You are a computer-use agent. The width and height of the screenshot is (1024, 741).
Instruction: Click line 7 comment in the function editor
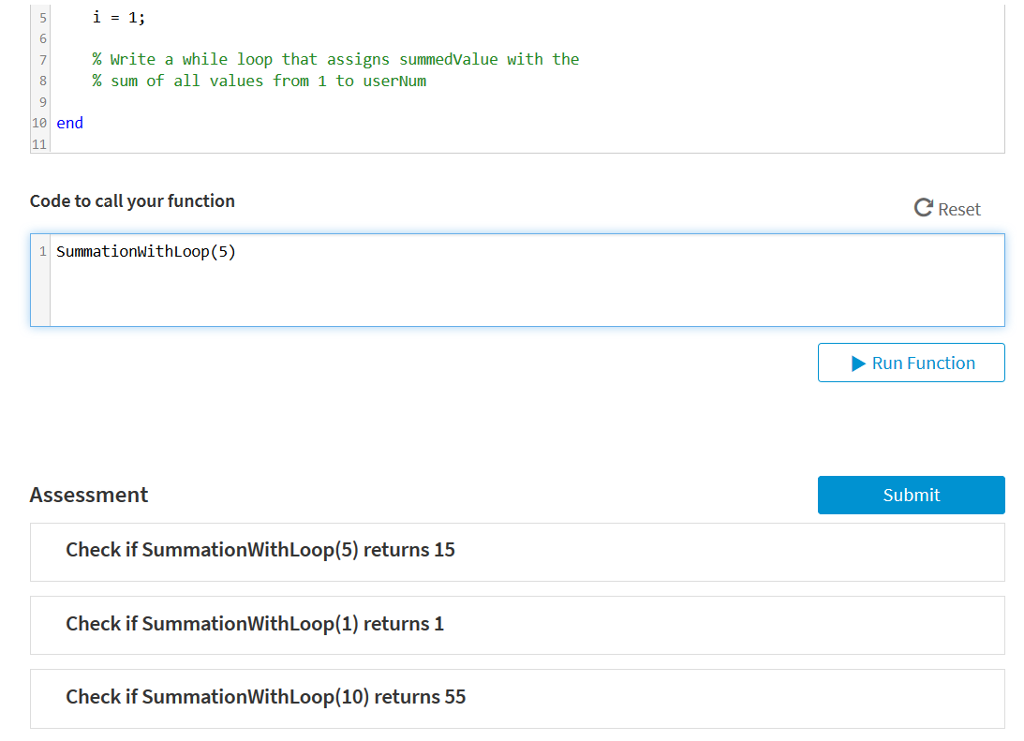336,58
